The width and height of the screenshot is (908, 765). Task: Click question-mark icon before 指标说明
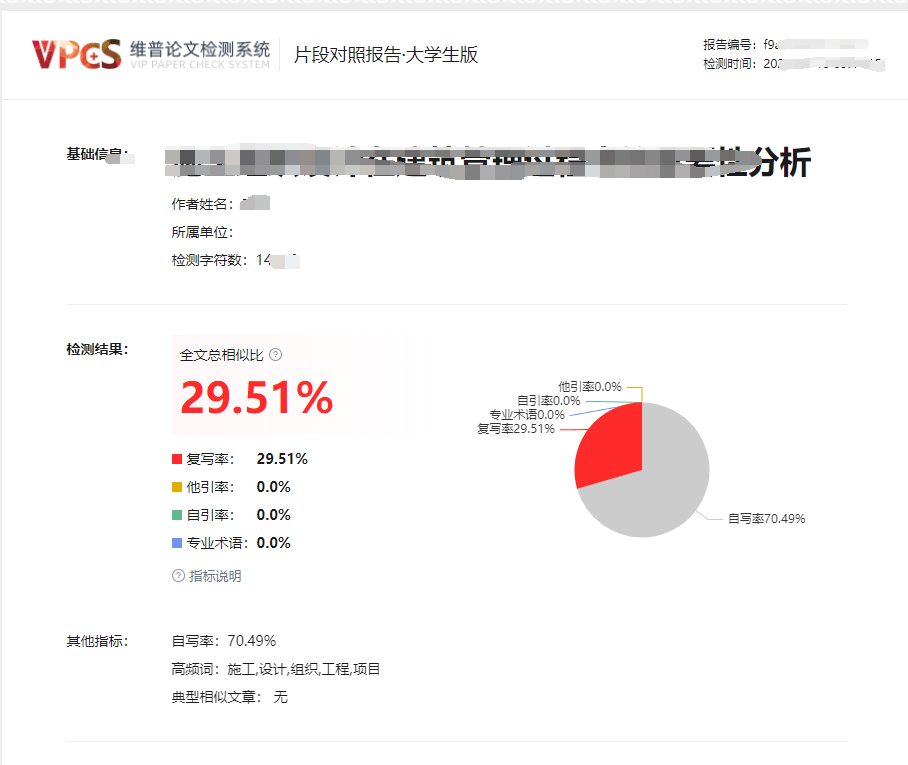pos(178,576)
